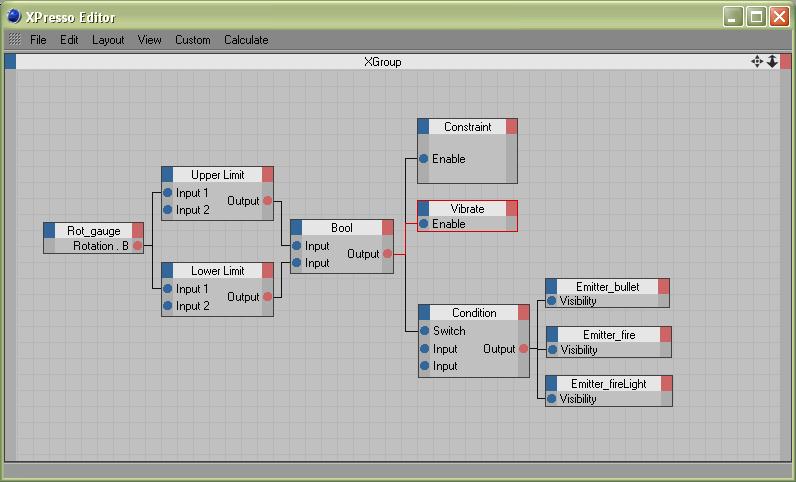The image size is (796, 482).
Task: Click the Constraint node's Enable port
Action: pyautogui.click(x=423, y=158)
